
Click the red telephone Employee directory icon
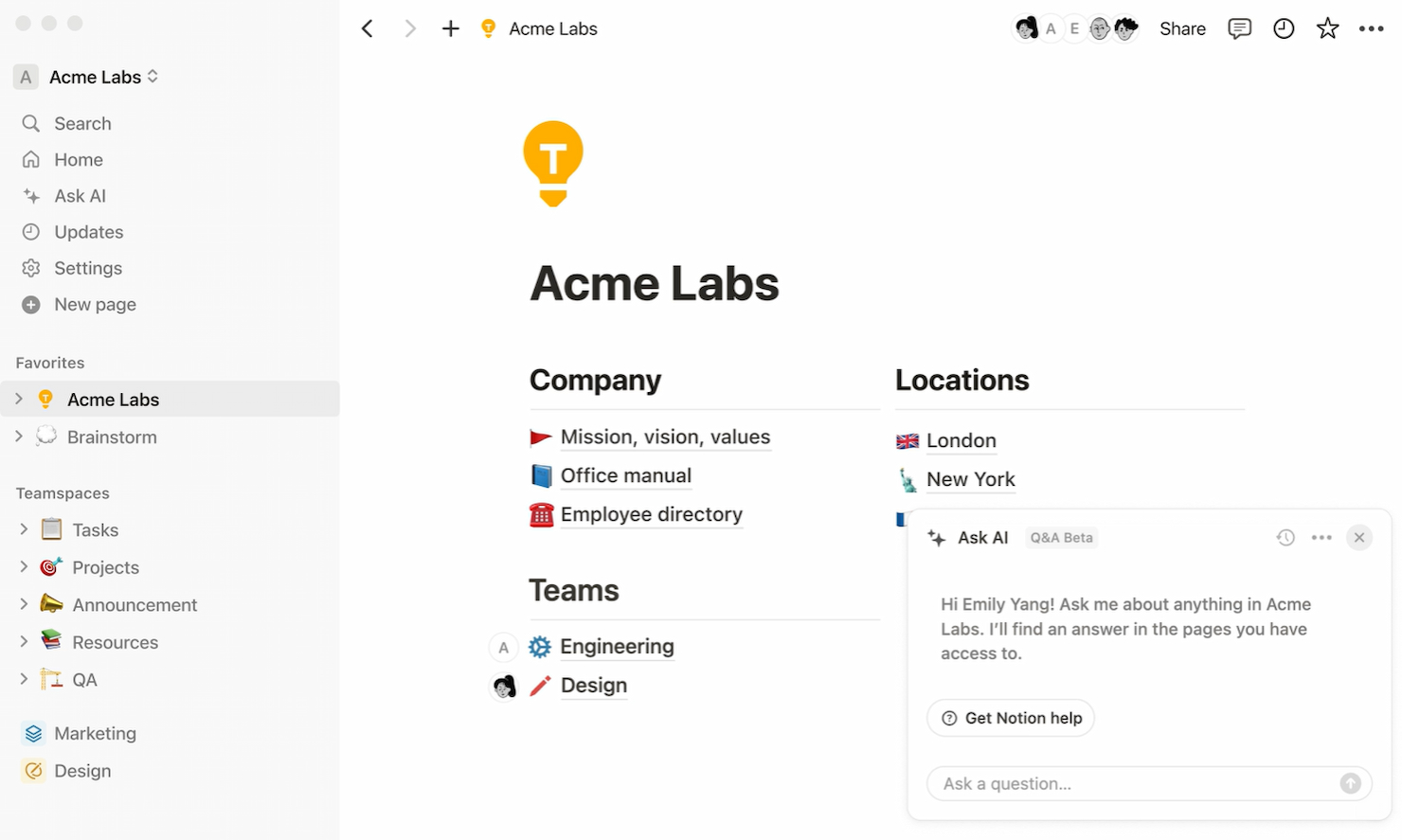(541, 514)
